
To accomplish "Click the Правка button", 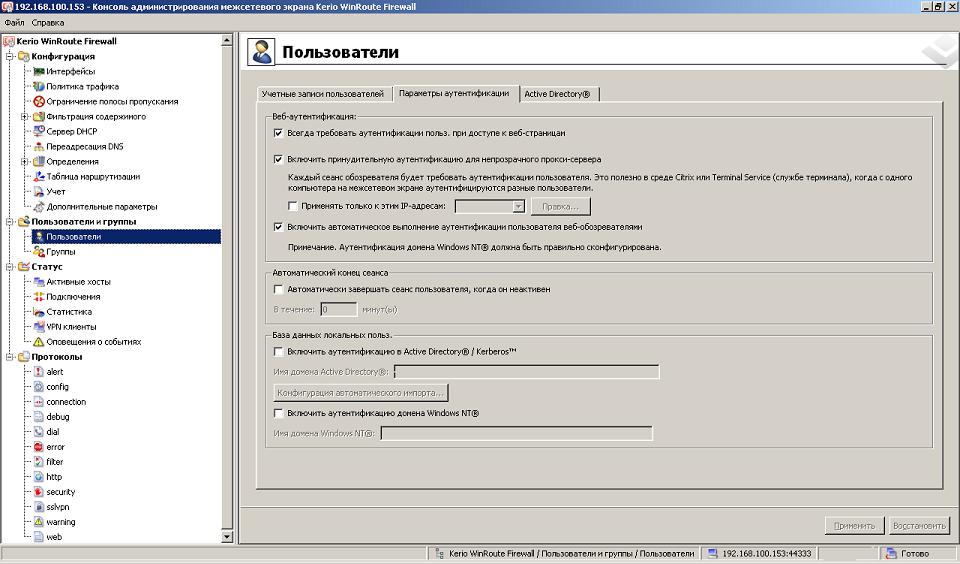I will pyautogui.click(x=560, y=206).
